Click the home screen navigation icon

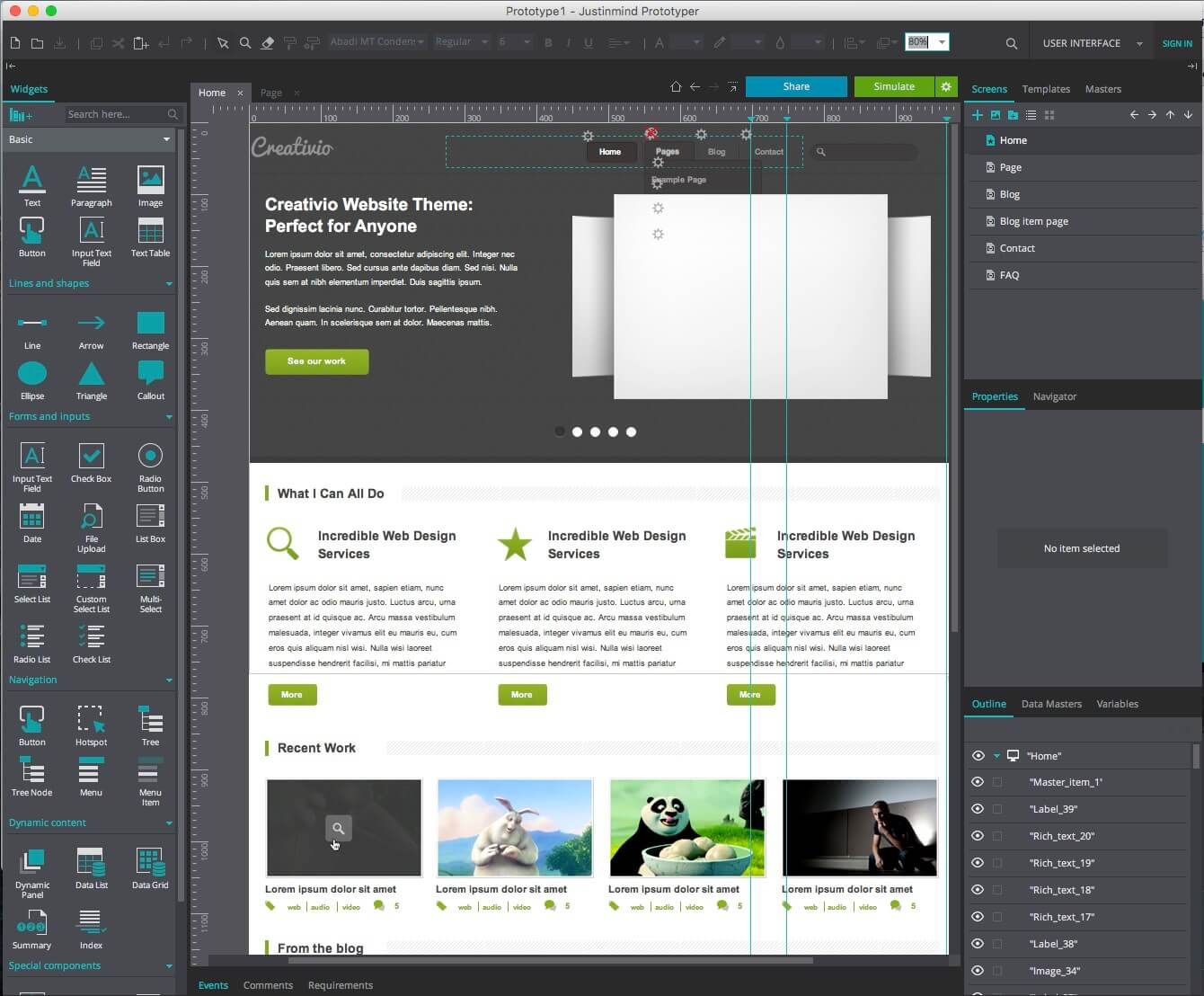click(676, 87)
